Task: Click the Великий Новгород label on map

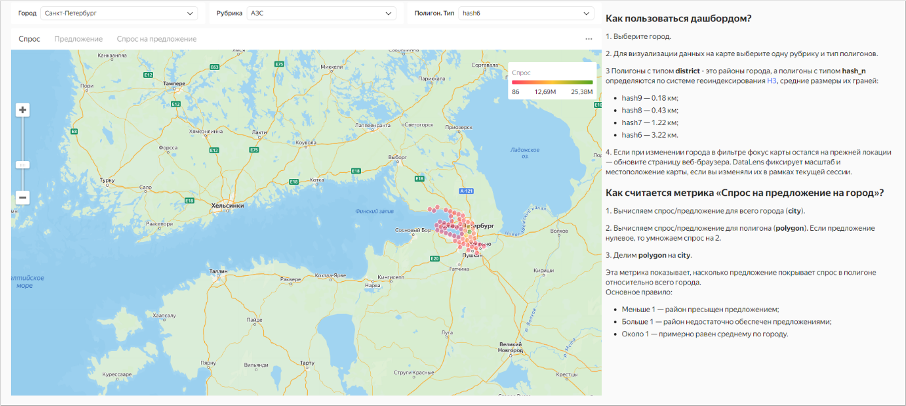Action: pyautogui.click(x=511, y=347)
